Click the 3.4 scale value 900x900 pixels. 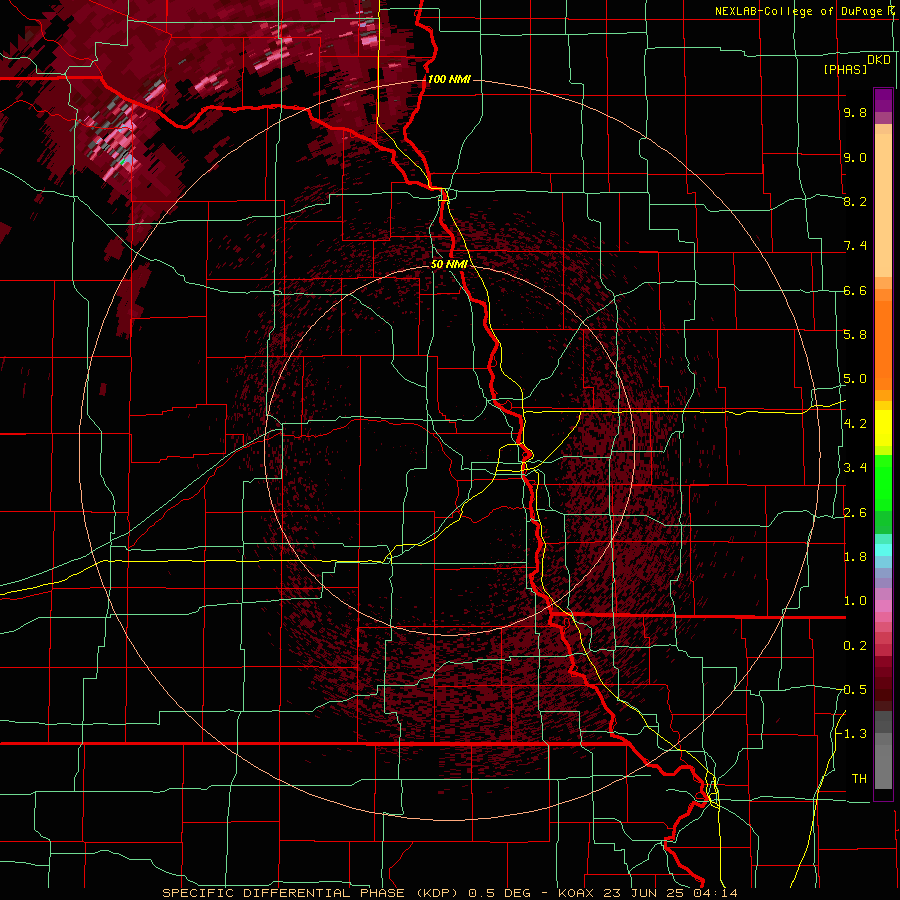(x=855, y=468)
